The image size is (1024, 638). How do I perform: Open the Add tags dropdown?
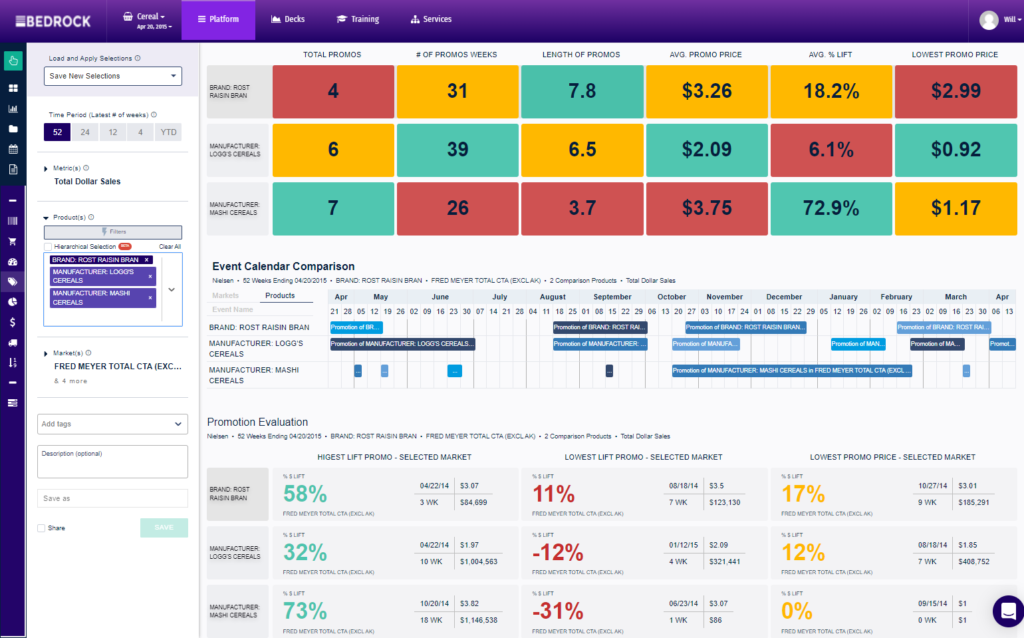[x=112, y=424]
